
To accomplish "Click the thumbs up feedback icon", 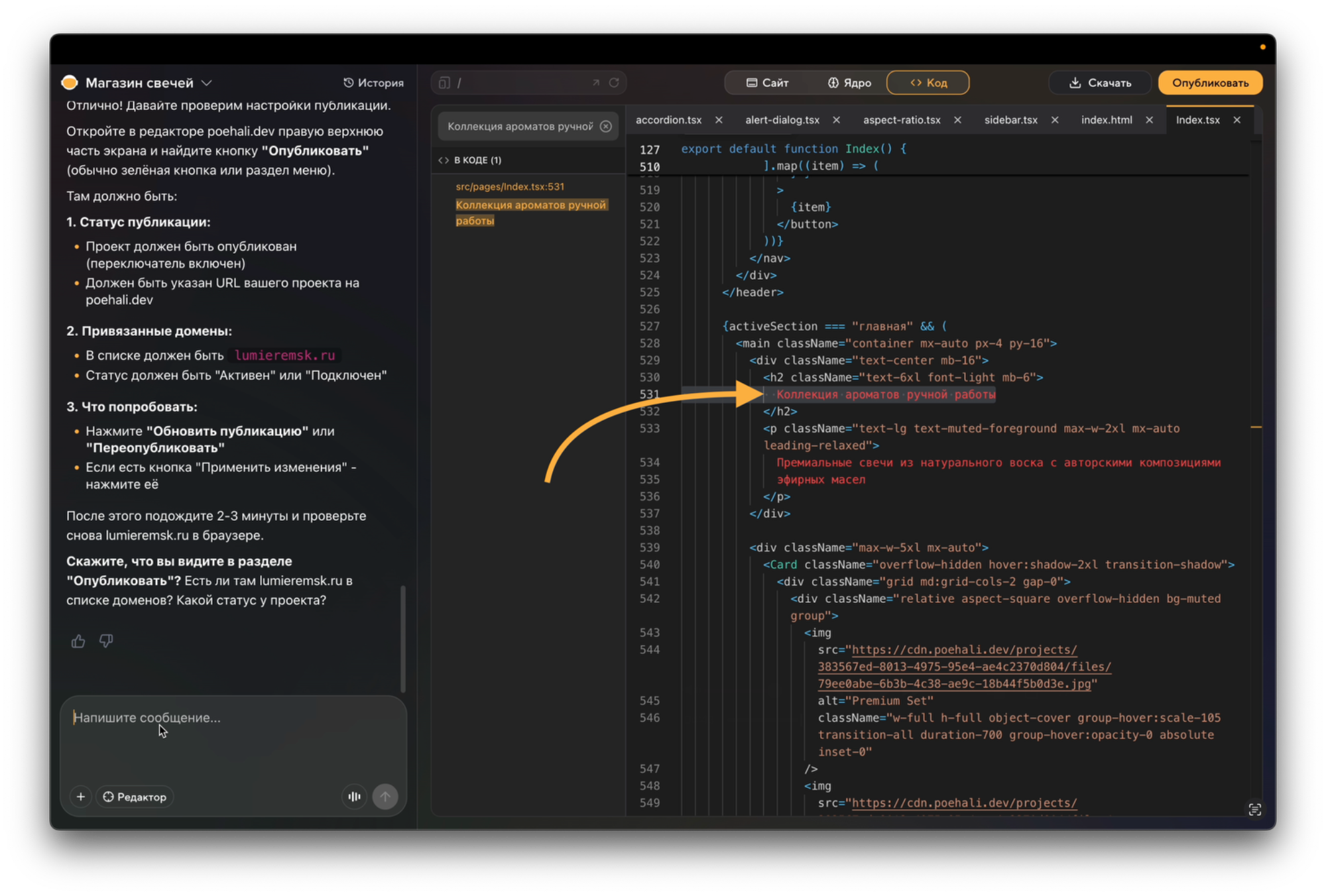I will click(78, 641).
